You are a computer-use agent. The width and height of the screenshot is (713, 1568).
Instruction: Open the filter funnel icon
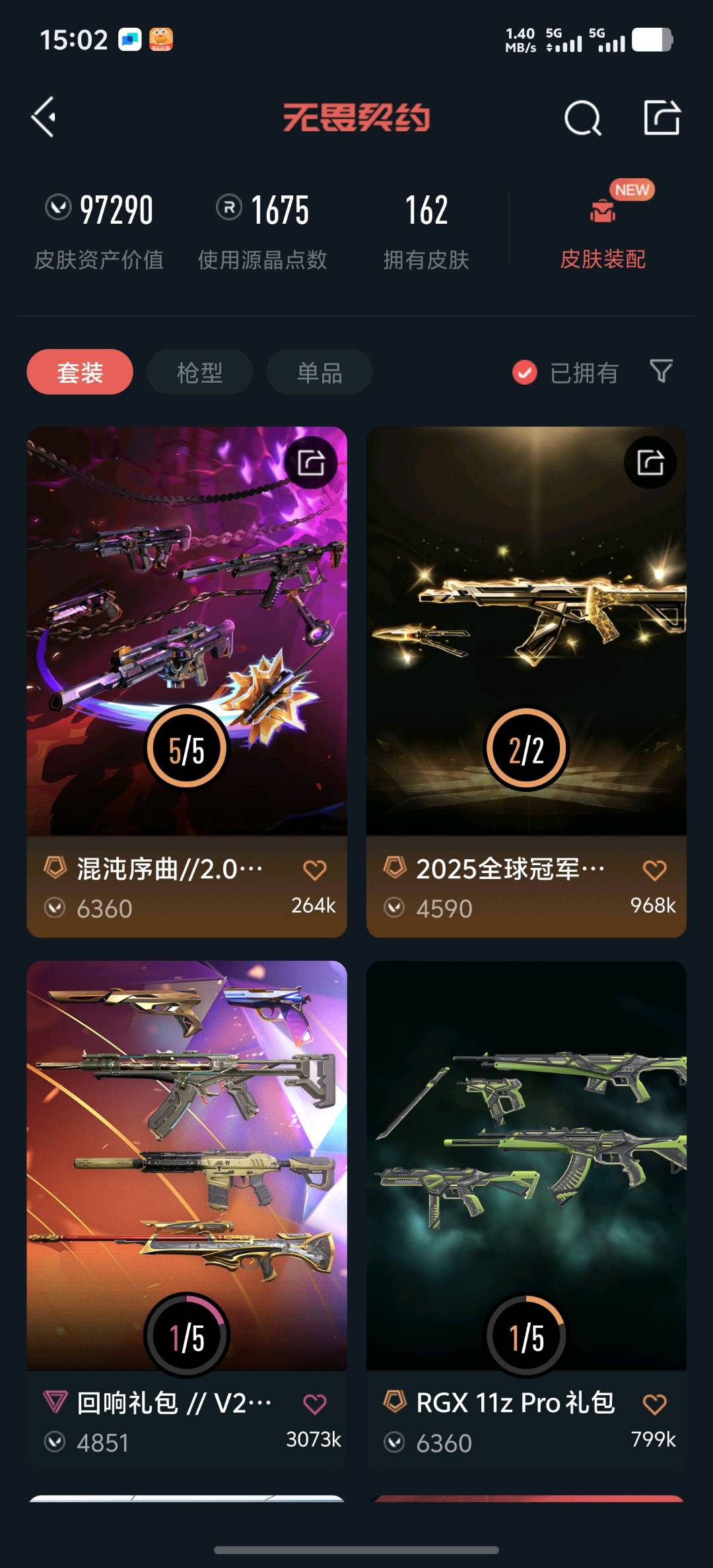tap(661, 372)
